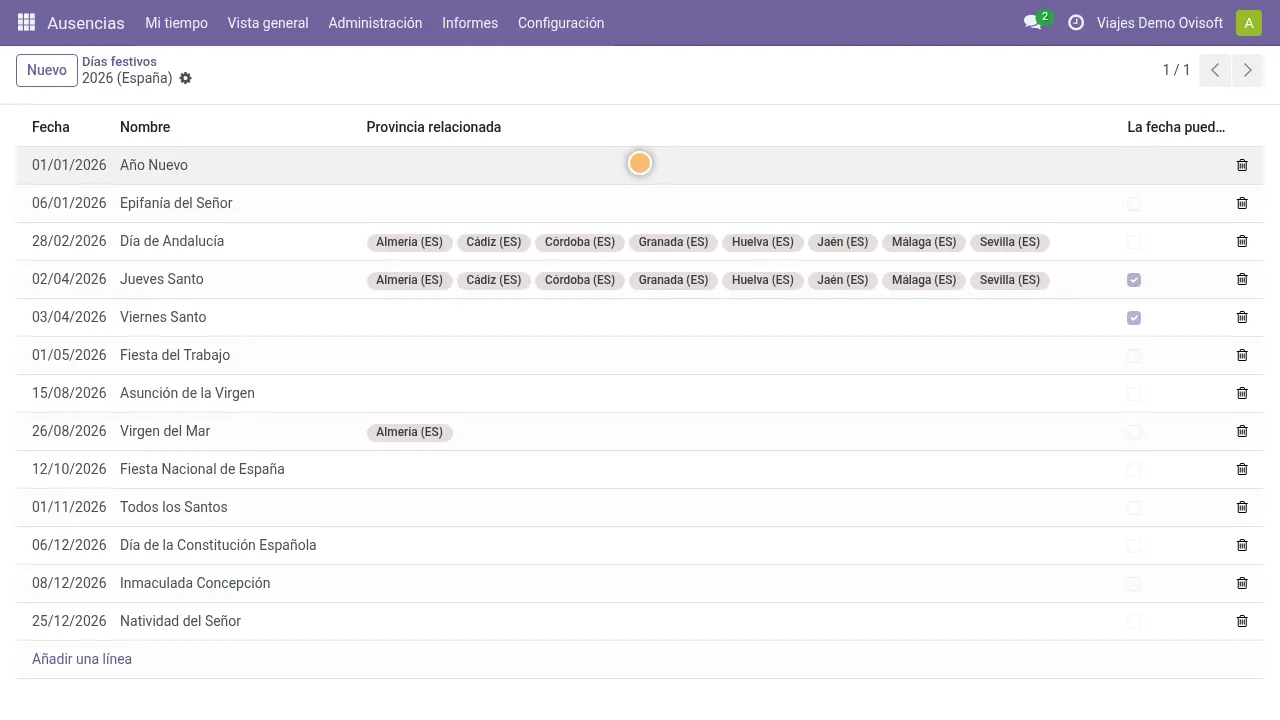Click the date 25/12/2026 cell
1280x720 pixels.
(69, 621)
